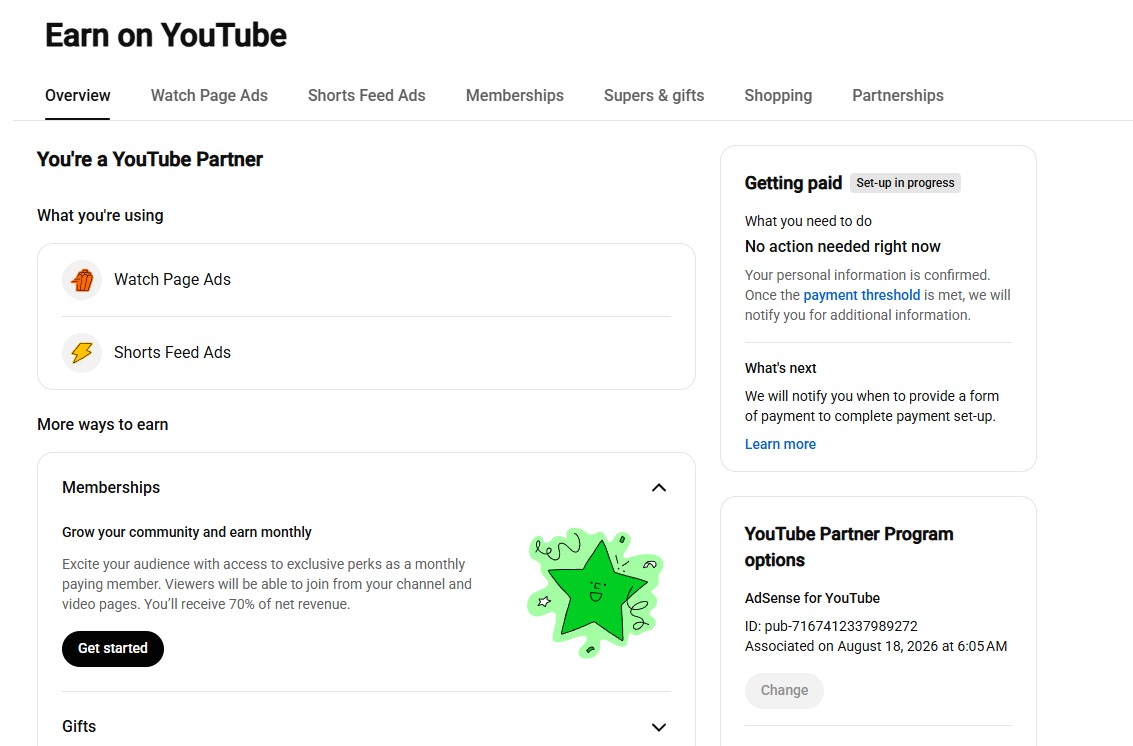Click the Set-up in progress badge
The width and height of the screenshot is (1133, 746).
(905, 183)
